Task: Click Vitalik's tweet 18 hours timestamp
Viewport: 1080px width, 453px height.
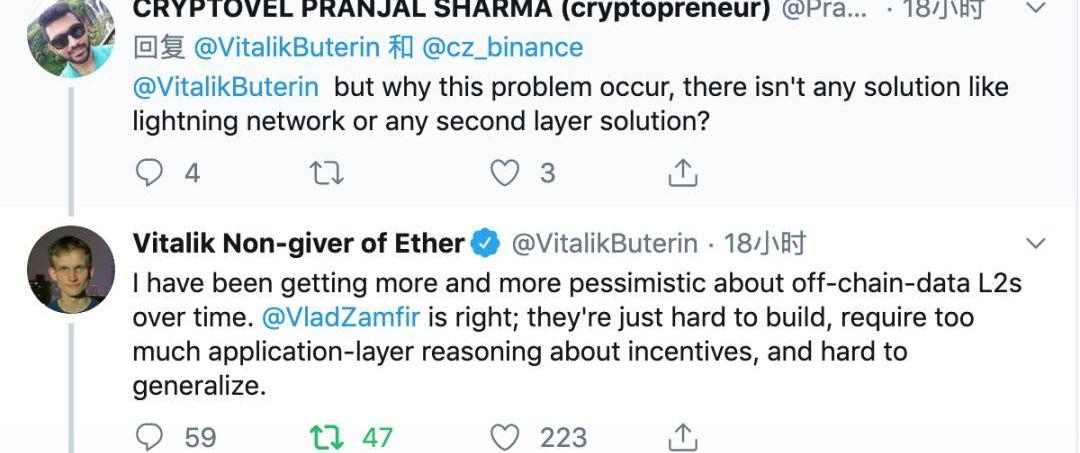Action: (x=765, y=243)
